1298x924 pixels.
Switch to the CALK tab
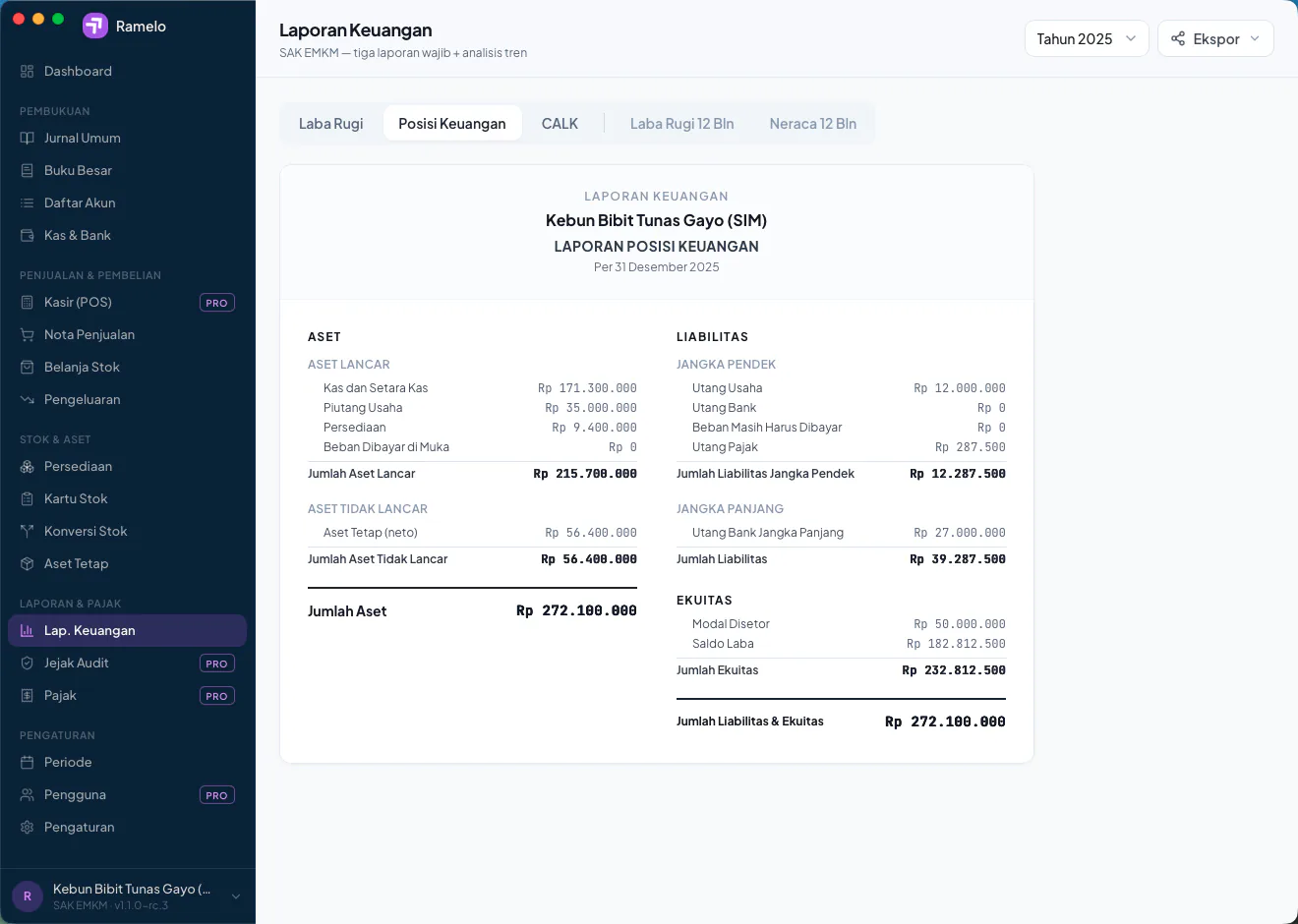point(560,124)
